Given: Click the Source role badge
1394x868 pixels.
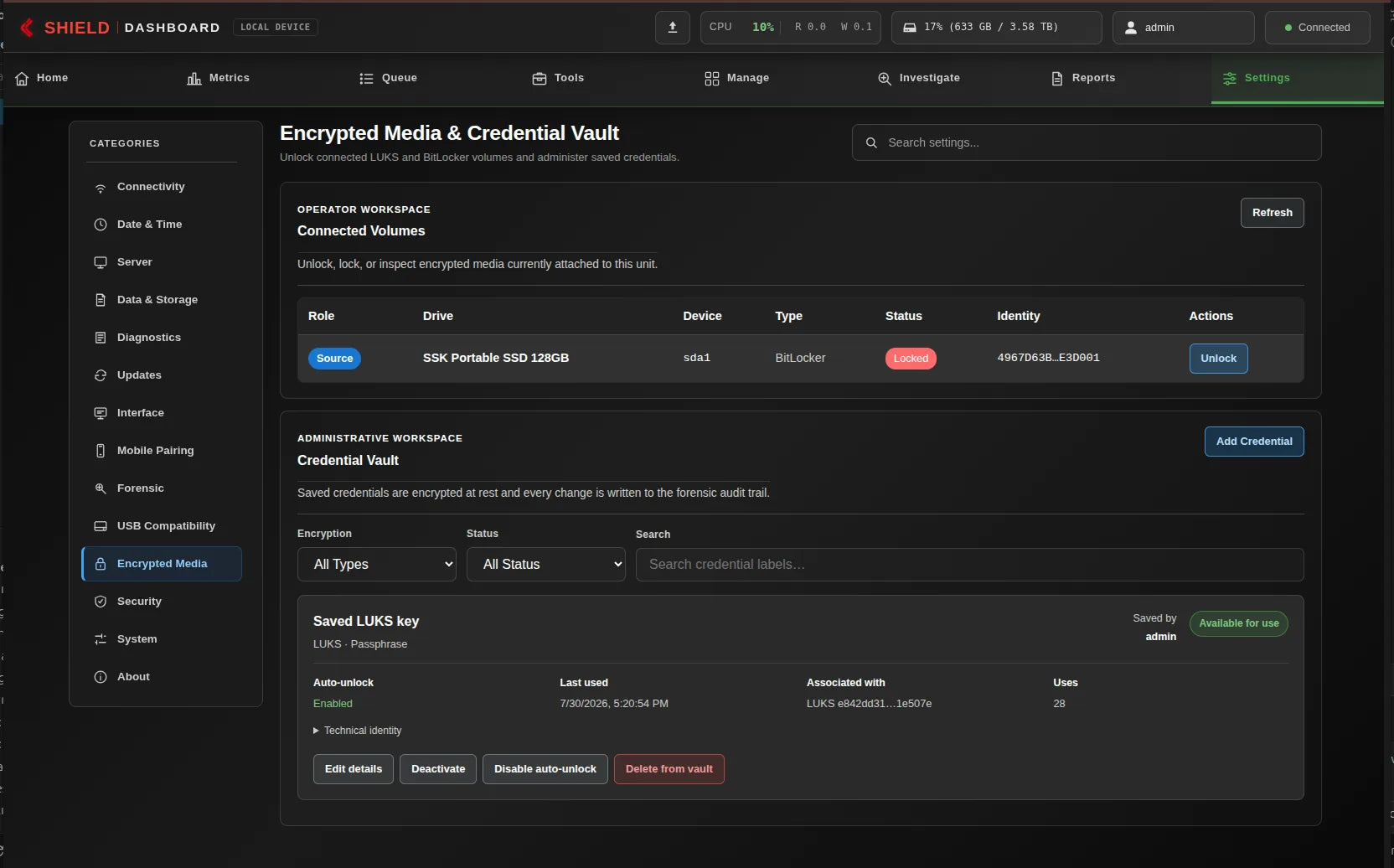Looking at the screenshot, I should (334, 359).
